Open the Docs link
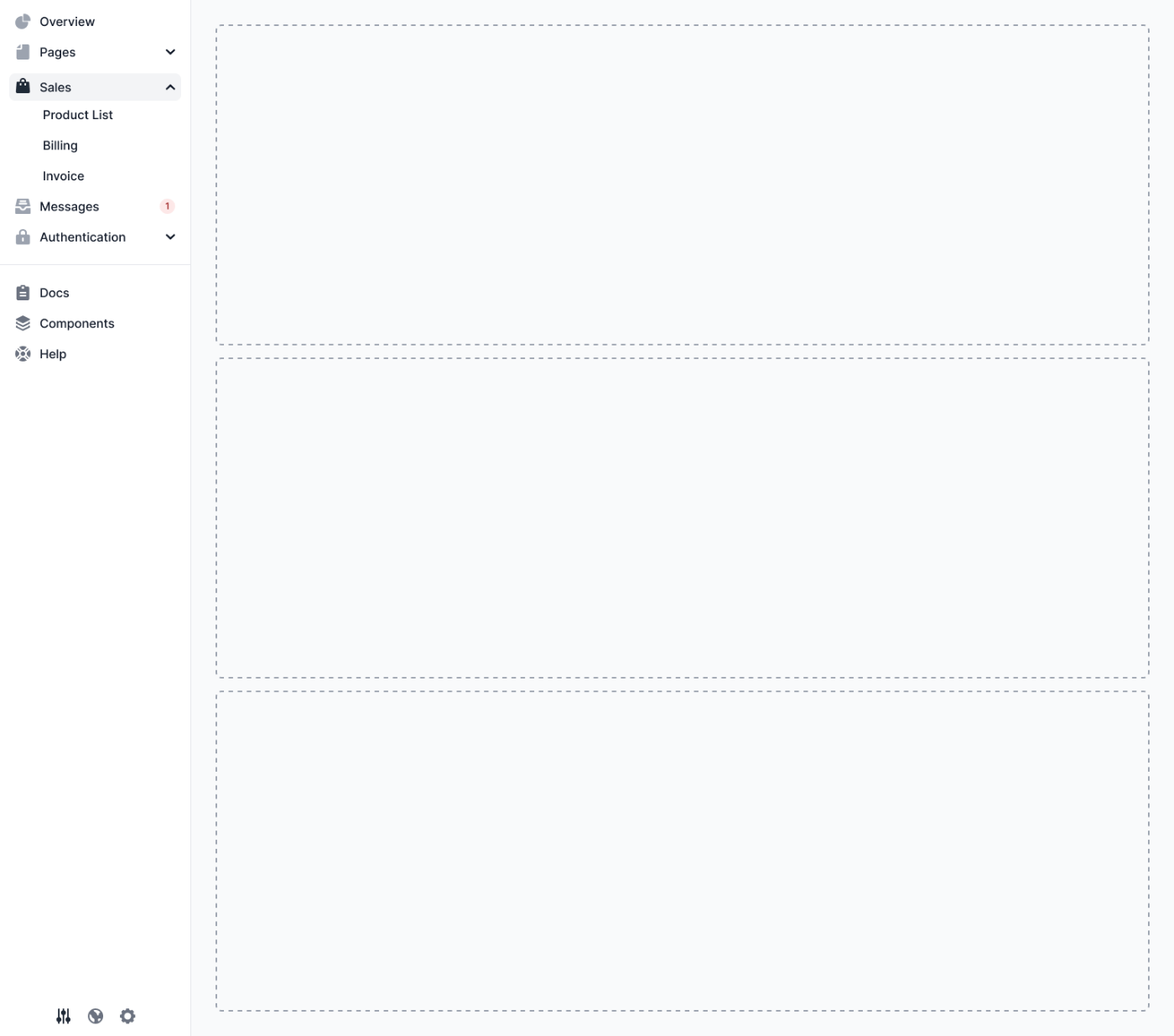This screenshot has width=1174, height=1036. click(55, 293)
